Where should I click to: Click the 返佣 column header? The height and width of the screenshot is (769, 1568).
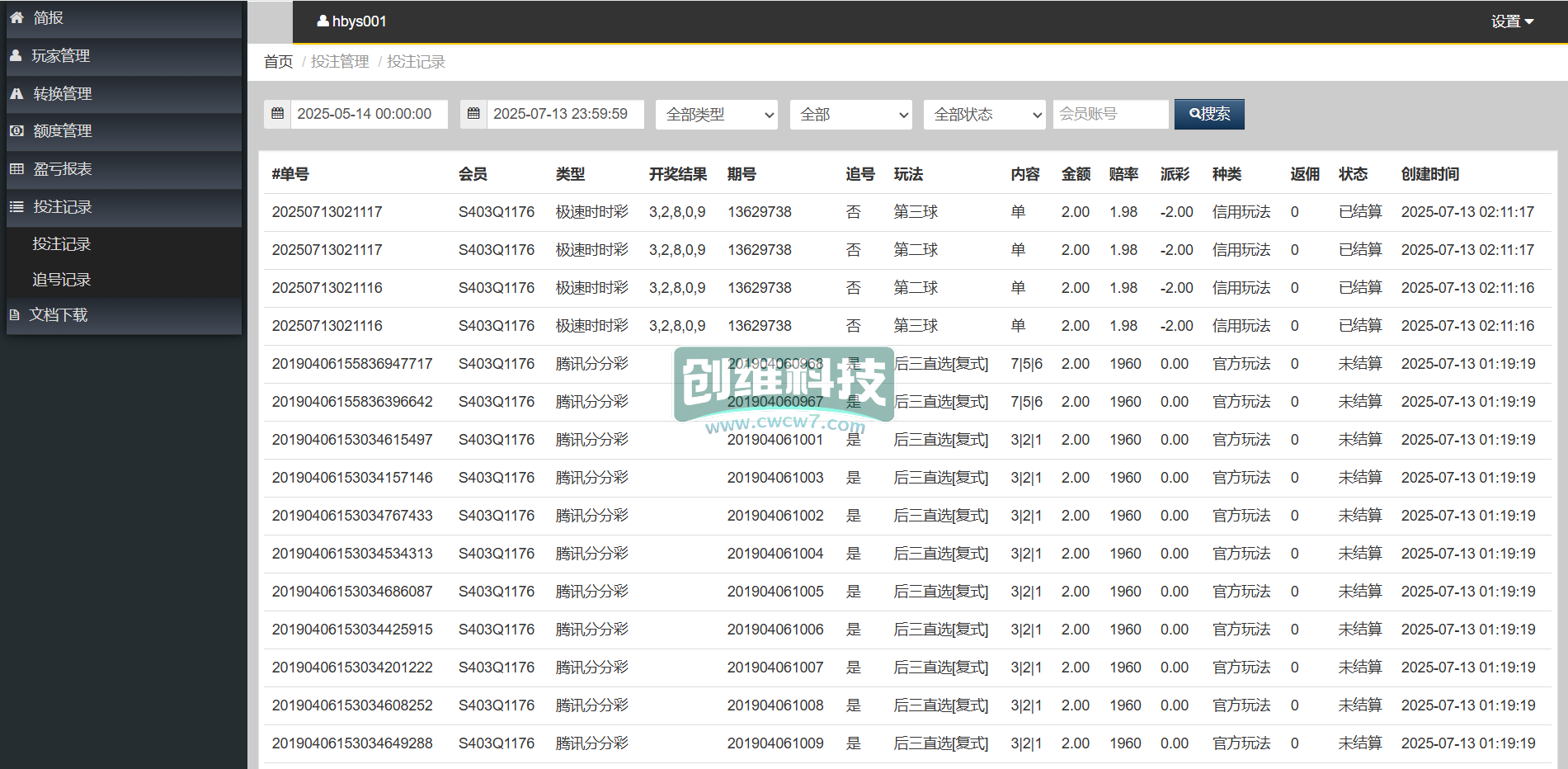tap(1305, 174)
